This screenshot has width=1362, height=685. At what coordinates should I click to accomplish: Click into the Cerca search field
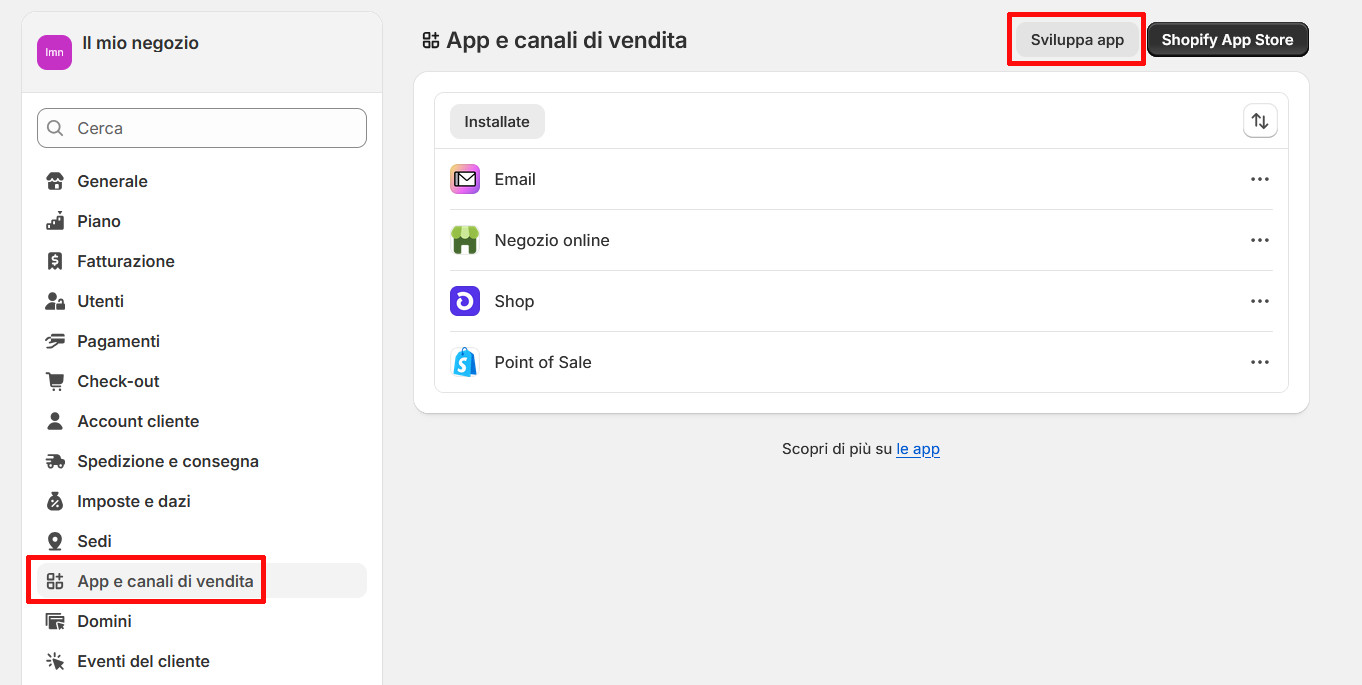202,128
